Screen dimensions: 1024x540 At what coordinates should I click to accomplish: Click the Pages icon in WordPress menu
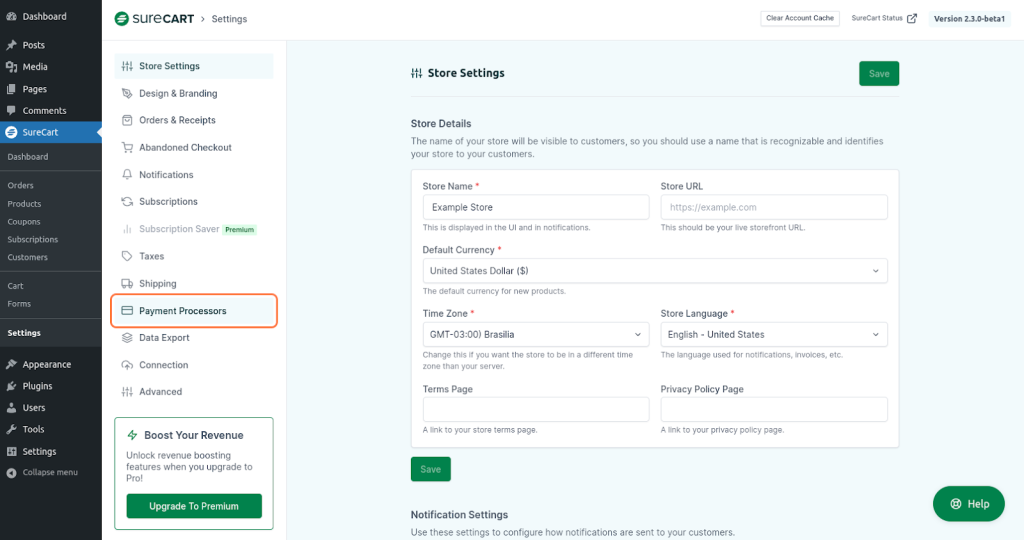(11, 89)
